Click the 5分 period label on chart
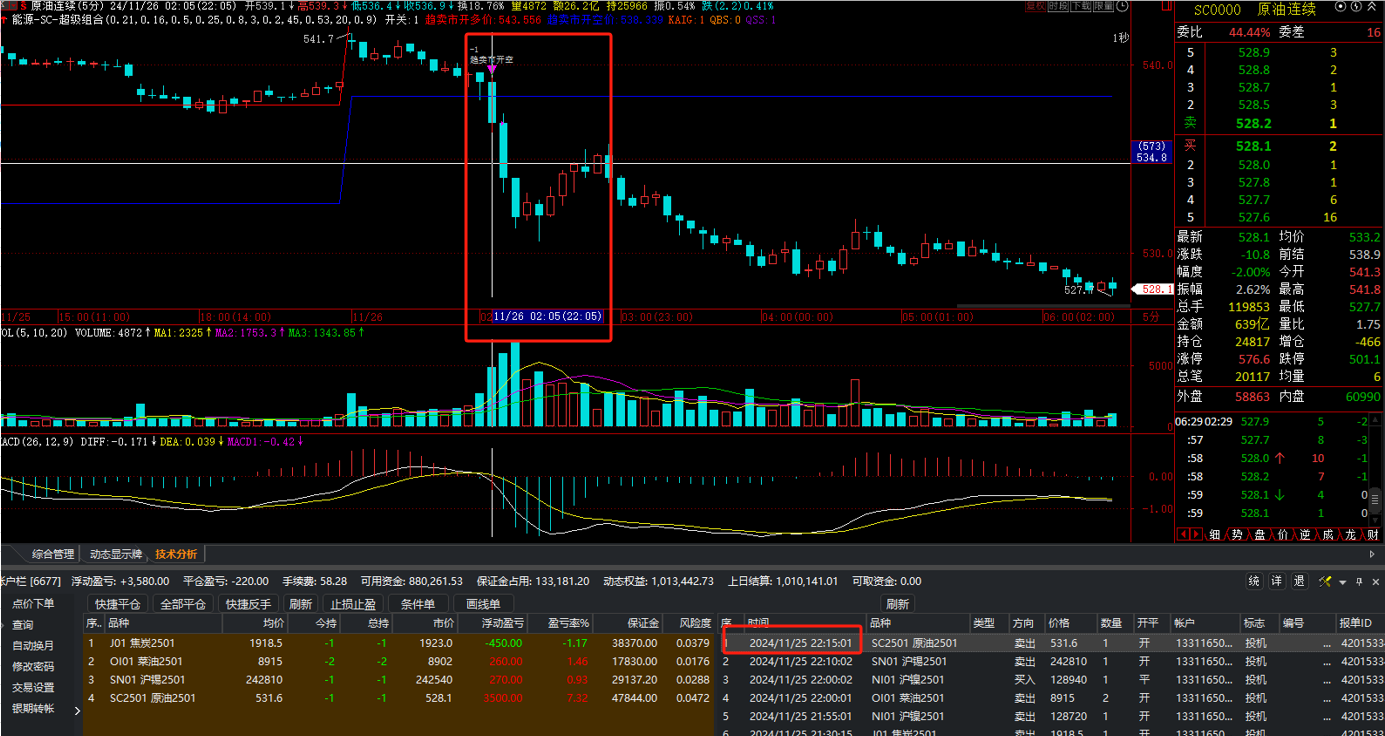 tap(1150, 316)
